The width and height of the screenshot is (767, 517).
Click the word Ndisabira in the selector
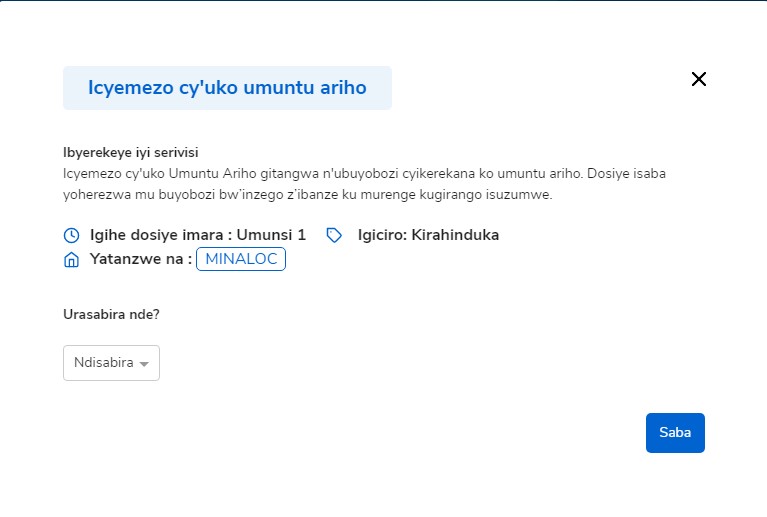(103, 363)
